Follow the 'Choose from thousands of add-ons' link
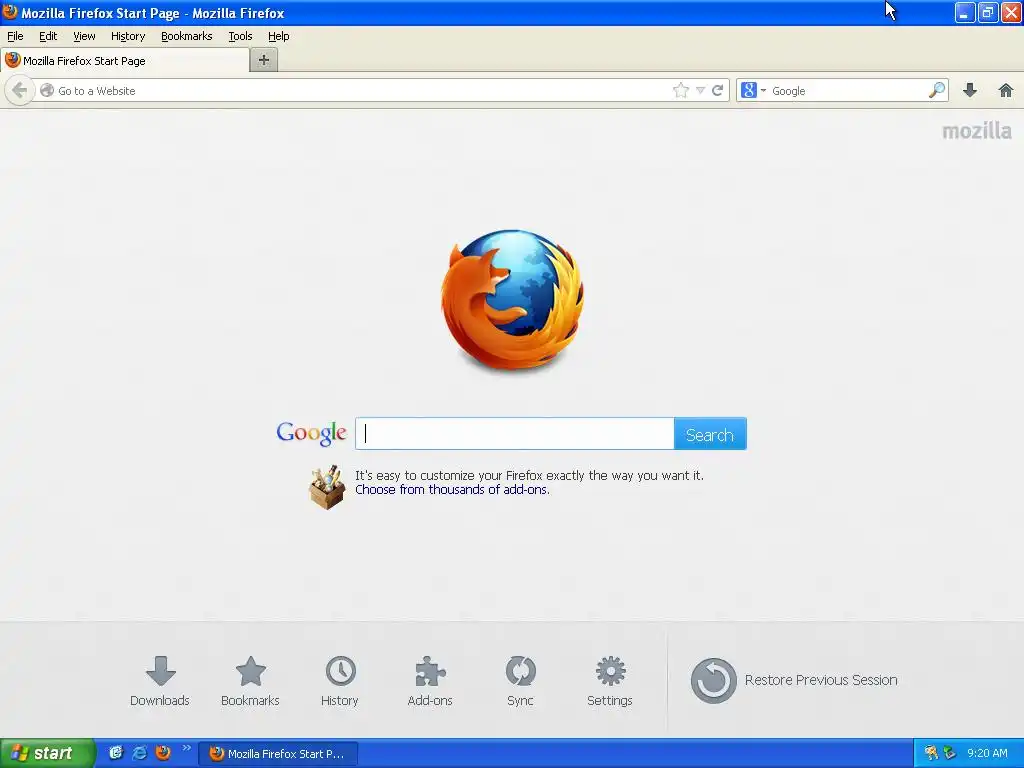The image size is (1024, 768). [452, 490]
